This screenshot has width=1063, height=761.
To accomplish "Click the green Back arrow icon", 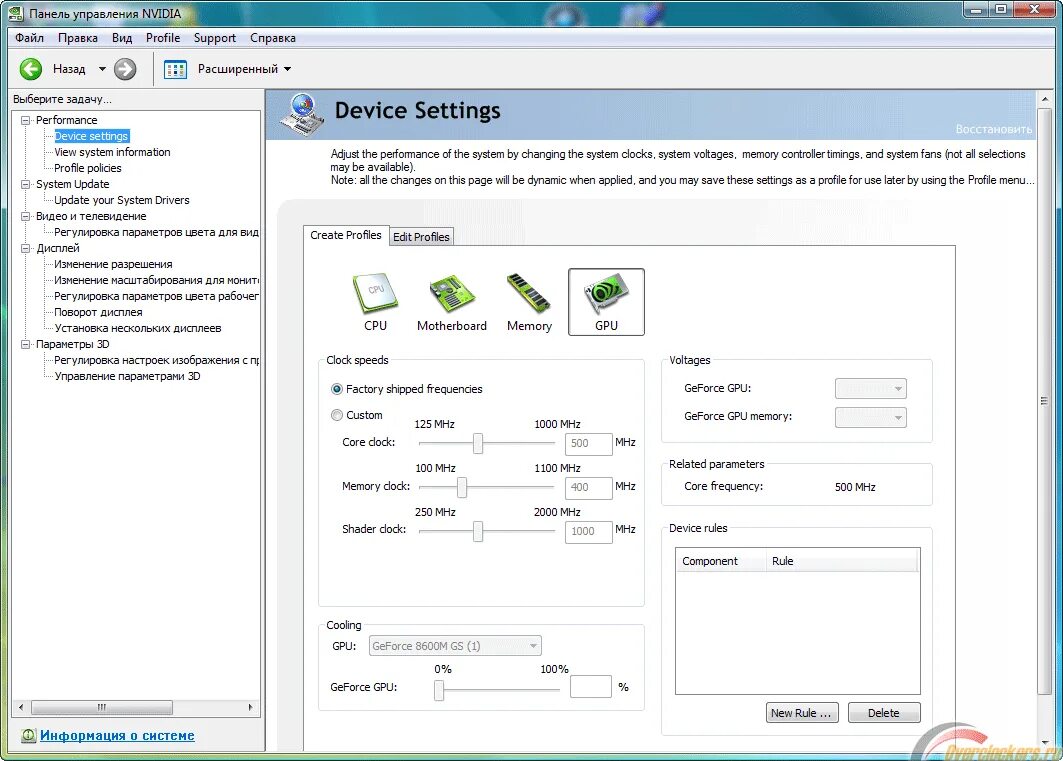I will coord(31,68).
